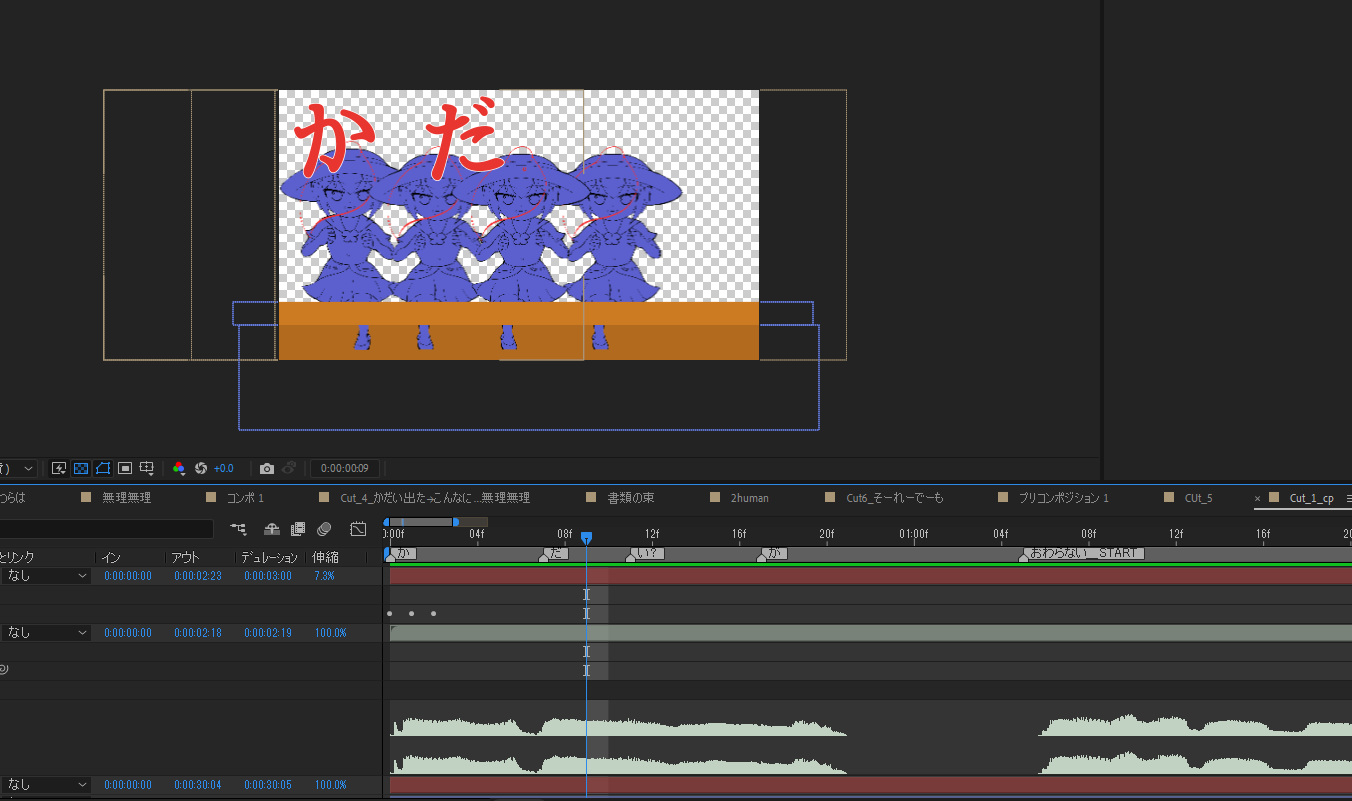Image resolution: width=1352 pixels, height=801 pixels.
Task: Click the 7.3% stretch value
Action: point(324,576)
